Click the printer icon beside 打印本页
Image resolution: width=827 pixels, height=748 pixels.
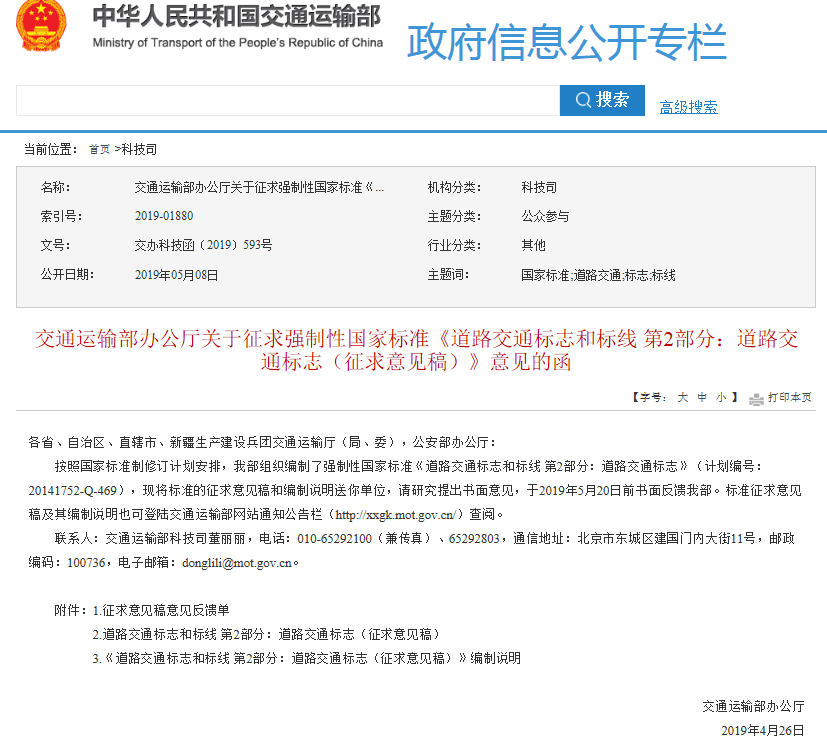point(757,397)
